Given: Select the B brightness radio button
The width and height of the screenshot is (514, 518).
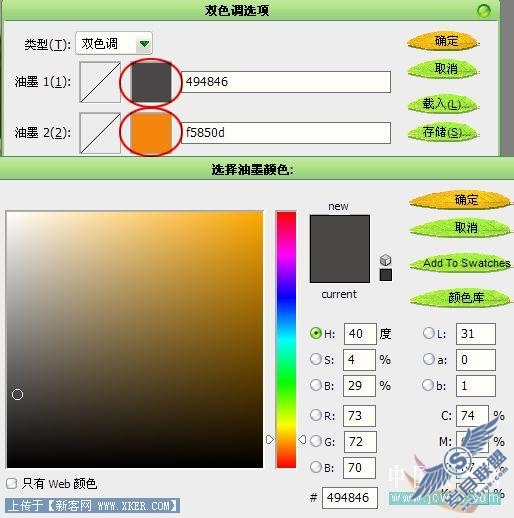Looking at the screenshot, I should 316,385.
